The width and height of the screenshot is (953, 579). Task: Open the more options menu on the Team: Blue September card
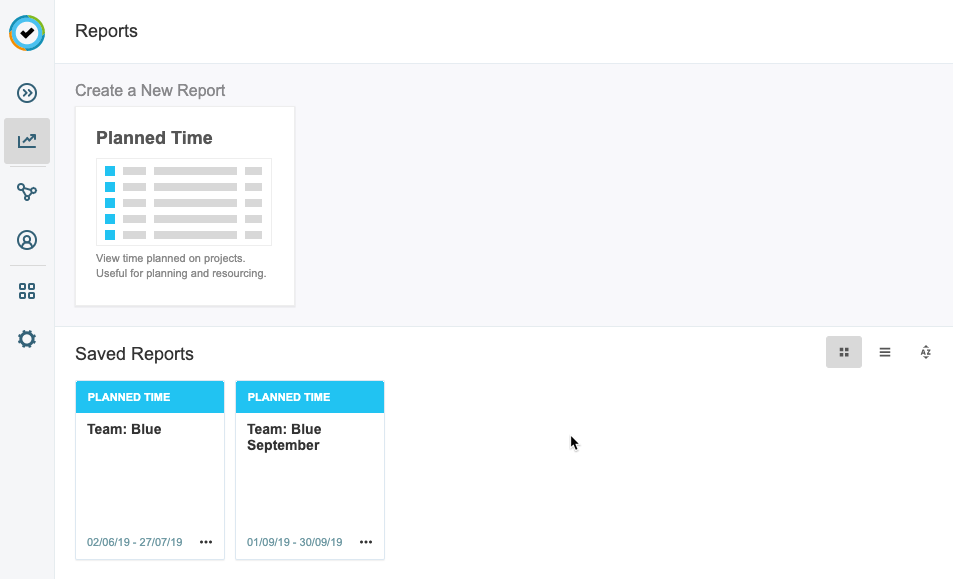(366, 542)
